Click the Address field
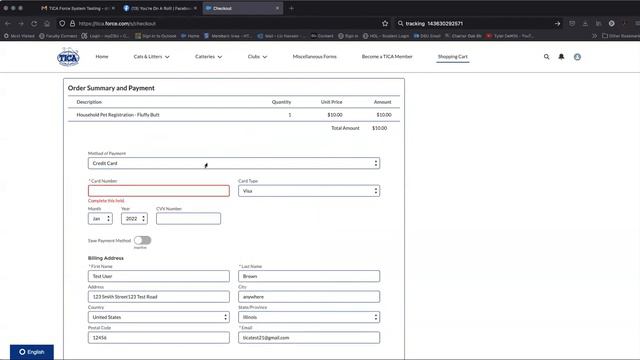640x360 pixels. click(159, 297)
